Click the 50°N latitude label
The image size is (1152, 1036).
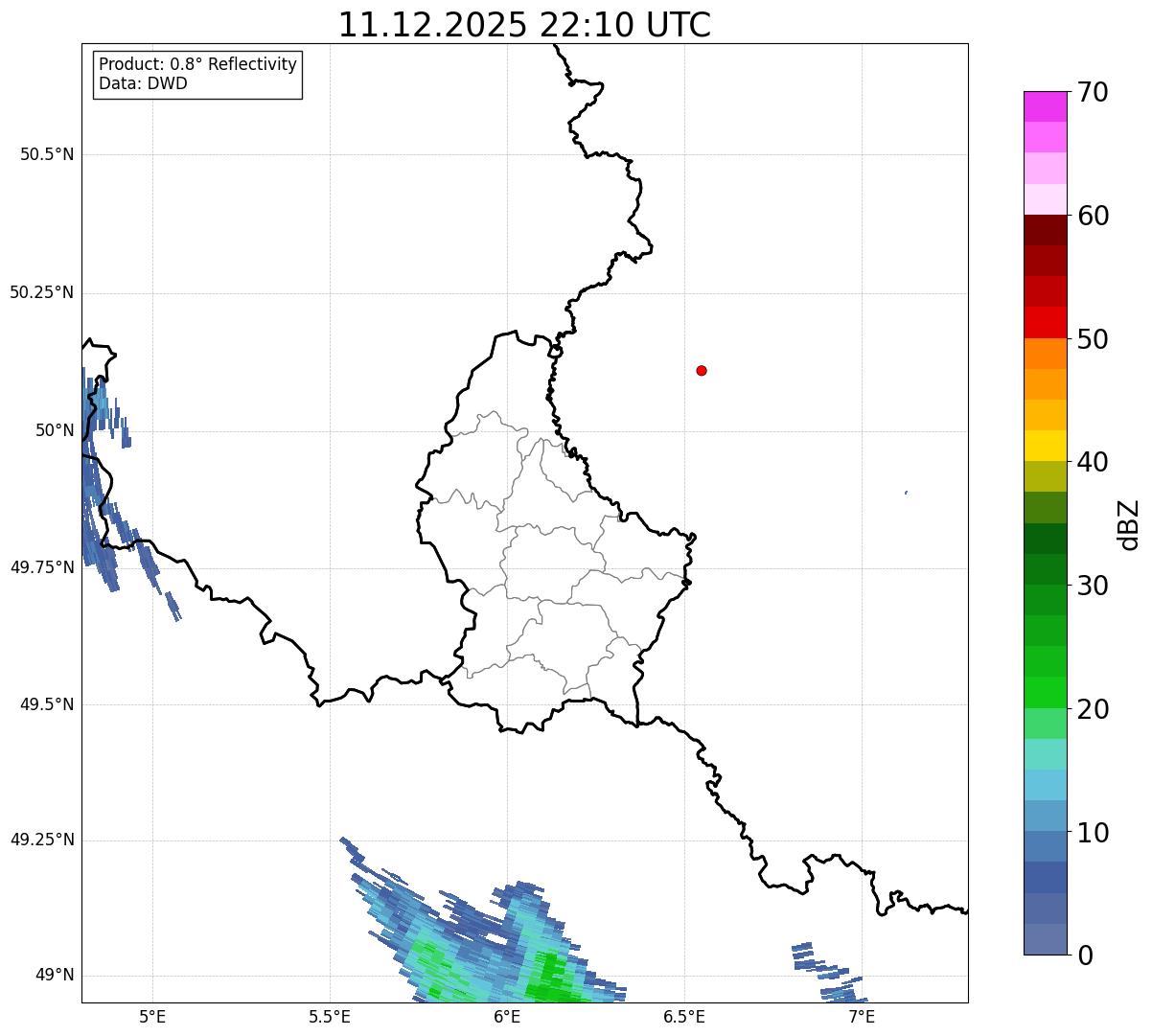tap(55, 430)
